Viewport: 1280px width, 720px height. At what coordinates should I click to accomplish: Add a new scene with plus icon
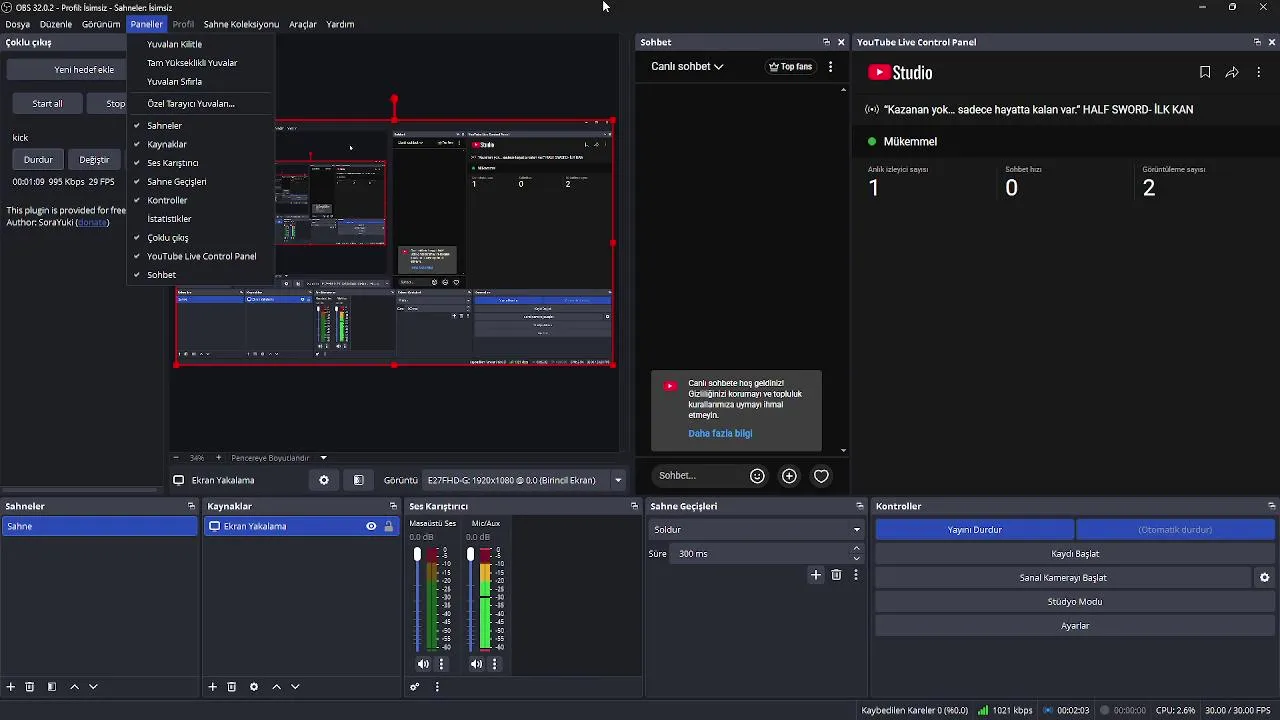click(x=11, y=687)
